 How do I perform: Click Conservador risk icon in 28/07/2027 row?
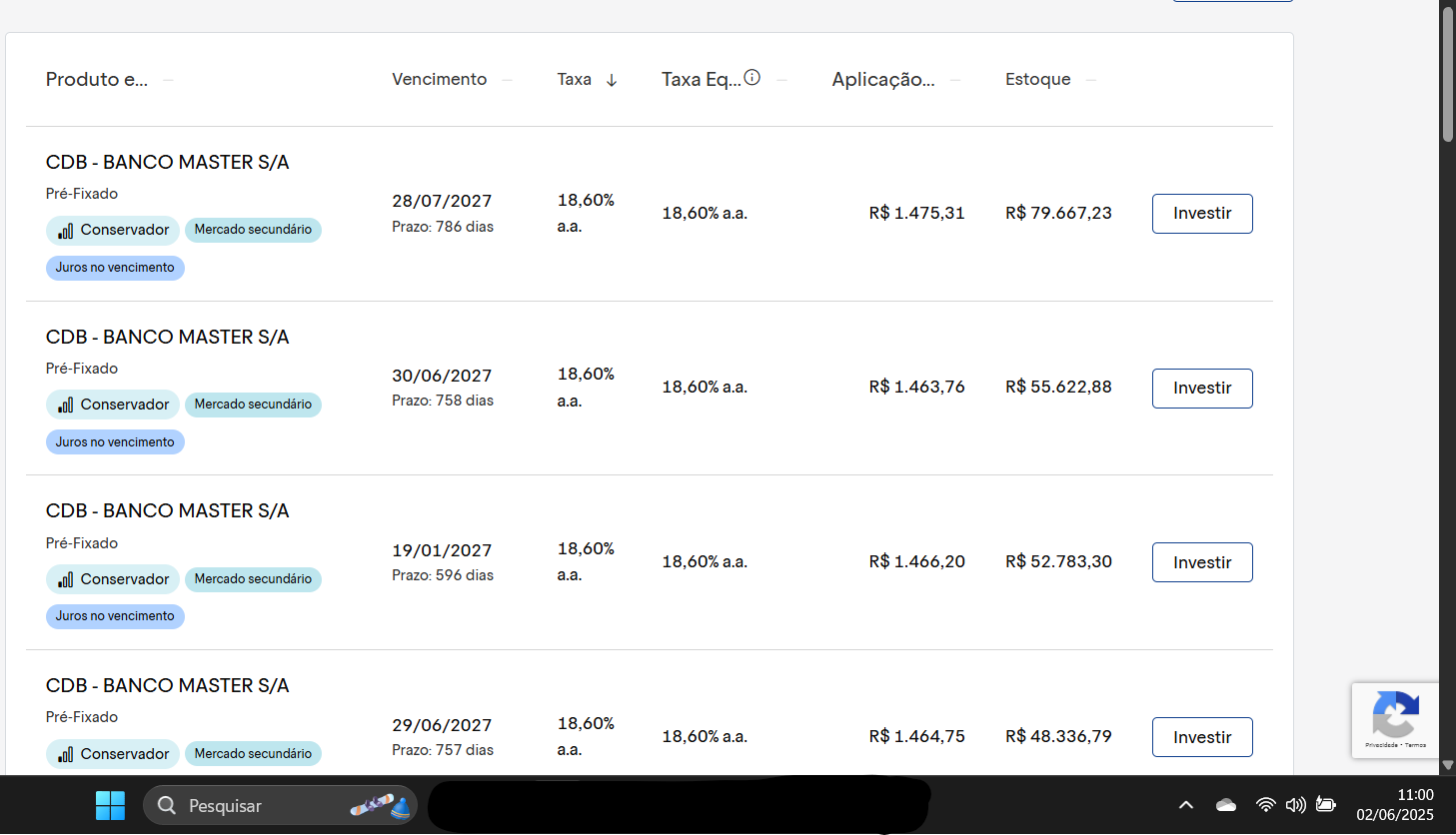click(66, 231)
